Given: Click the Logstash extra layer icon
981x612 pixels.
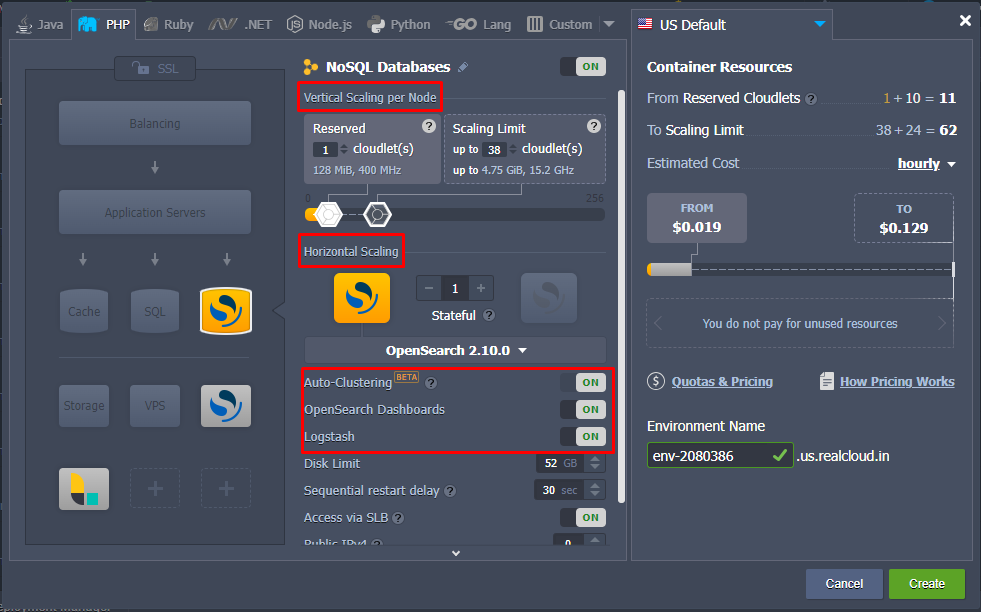Looking at the screenshot, I should (x=84, y=489).
